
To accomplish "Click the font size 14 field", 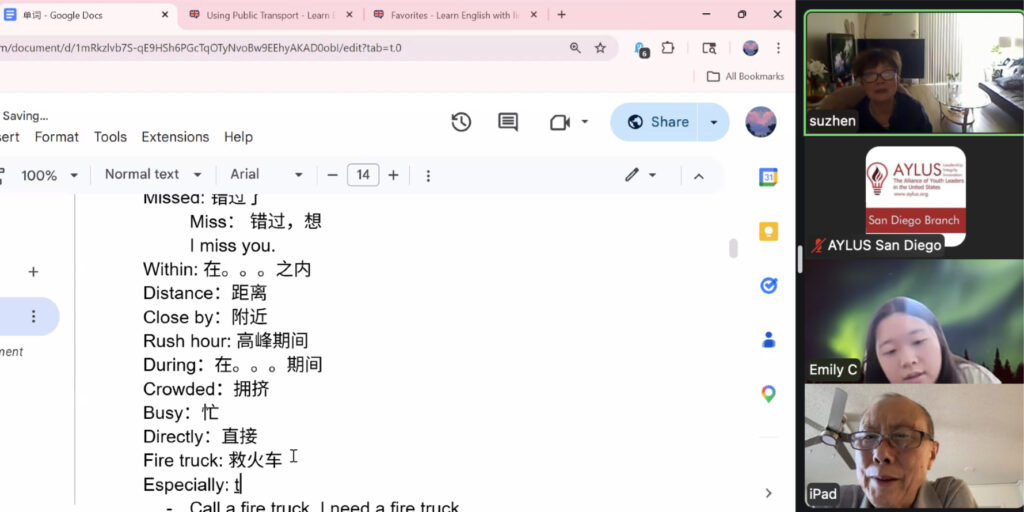I will 363,175.
